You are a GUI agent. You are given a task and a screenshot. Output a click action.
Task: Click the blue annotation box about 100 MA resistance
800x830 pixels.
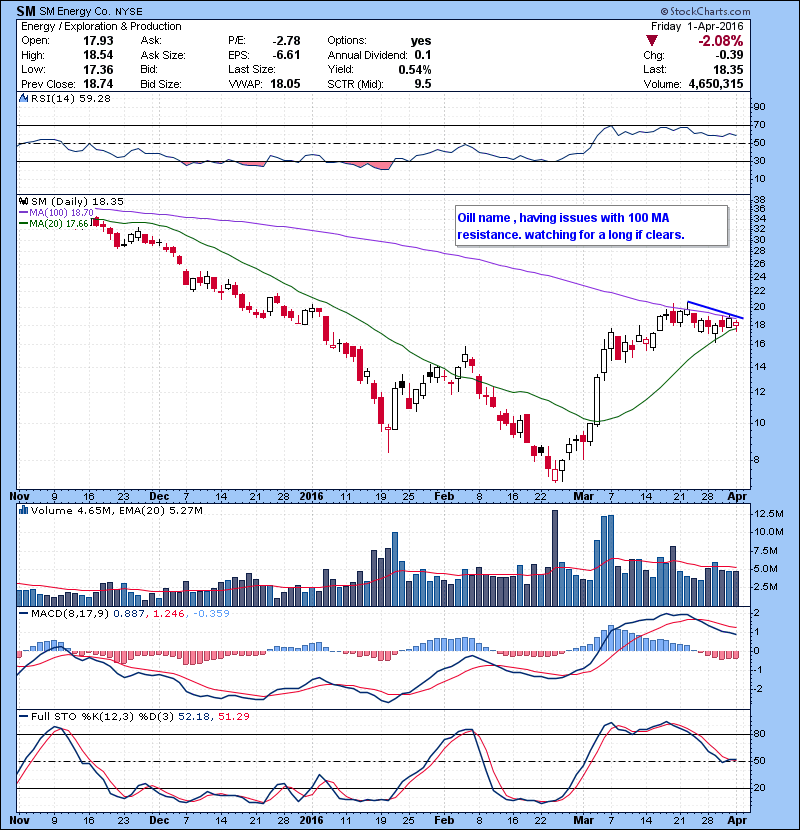coord(591,226)
